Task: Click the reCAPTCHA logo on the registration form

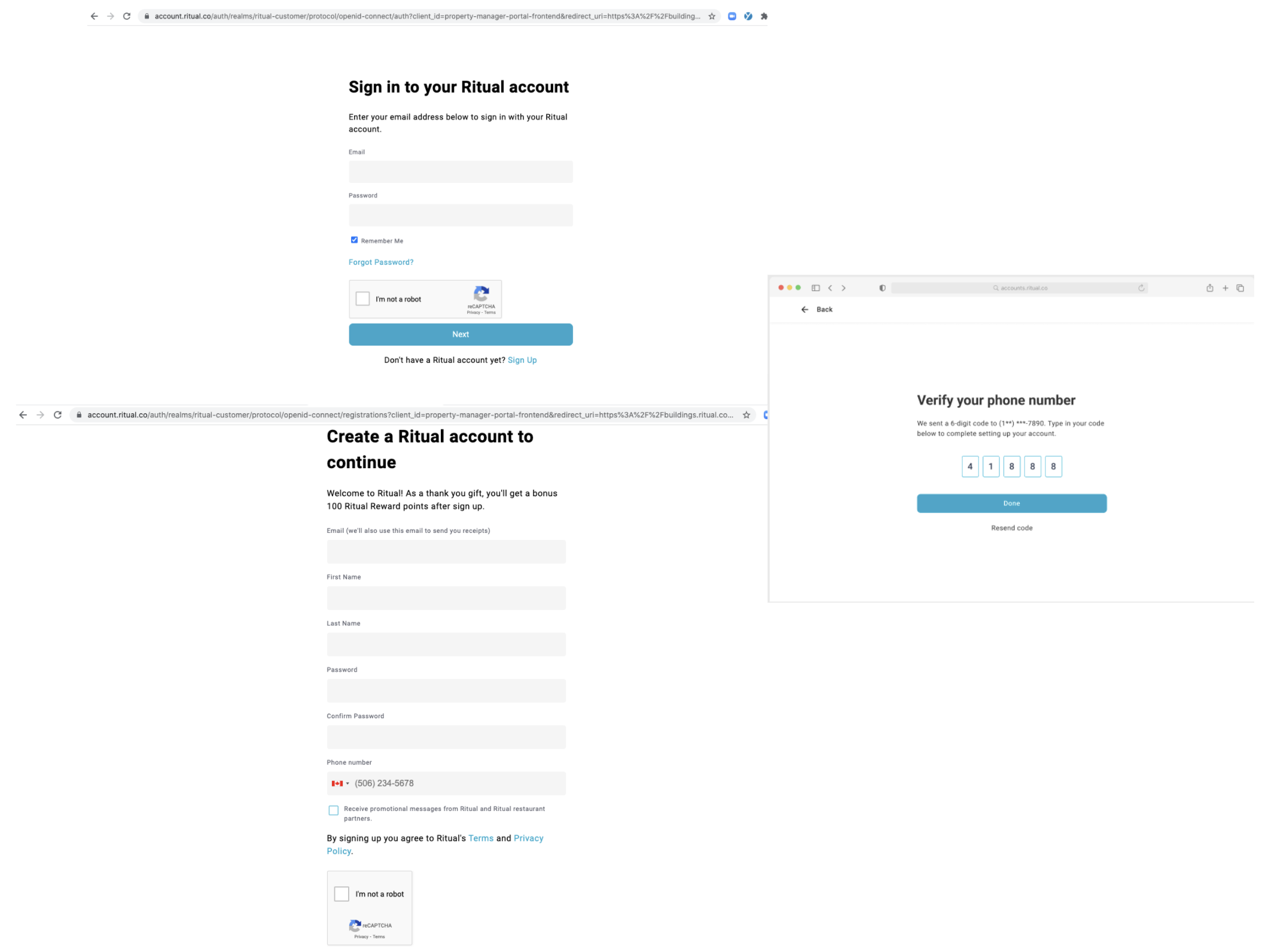Action: tap(355, 926)
